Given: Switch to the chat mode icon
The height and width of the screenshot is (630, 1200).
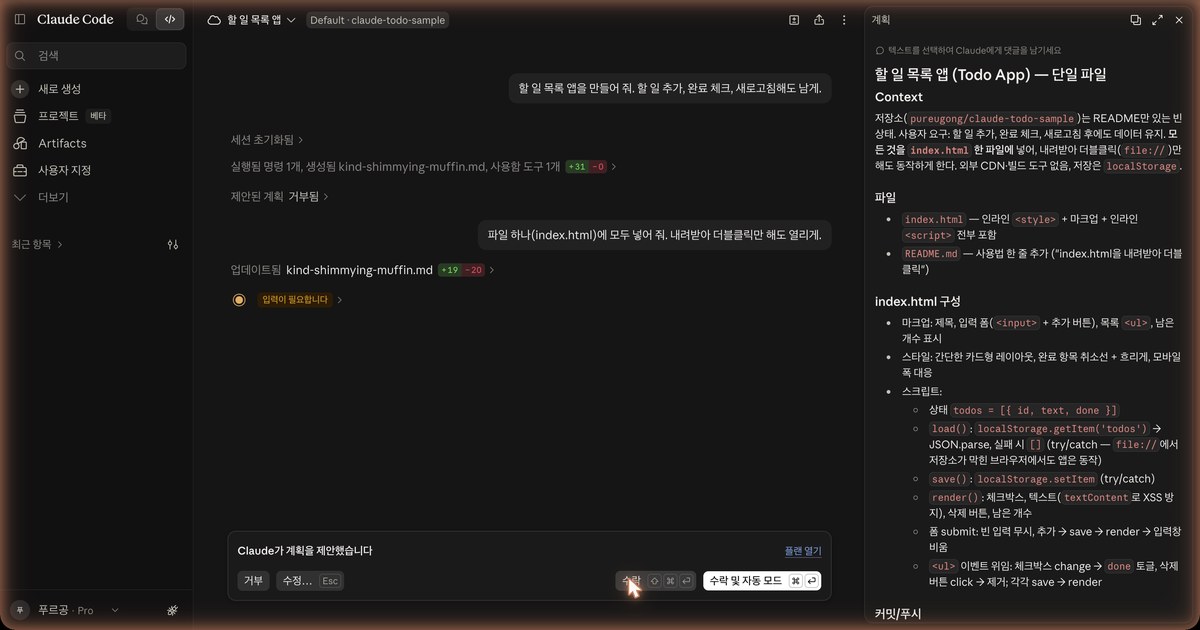Looking at the screenshot, I should (x=142, y=19).
